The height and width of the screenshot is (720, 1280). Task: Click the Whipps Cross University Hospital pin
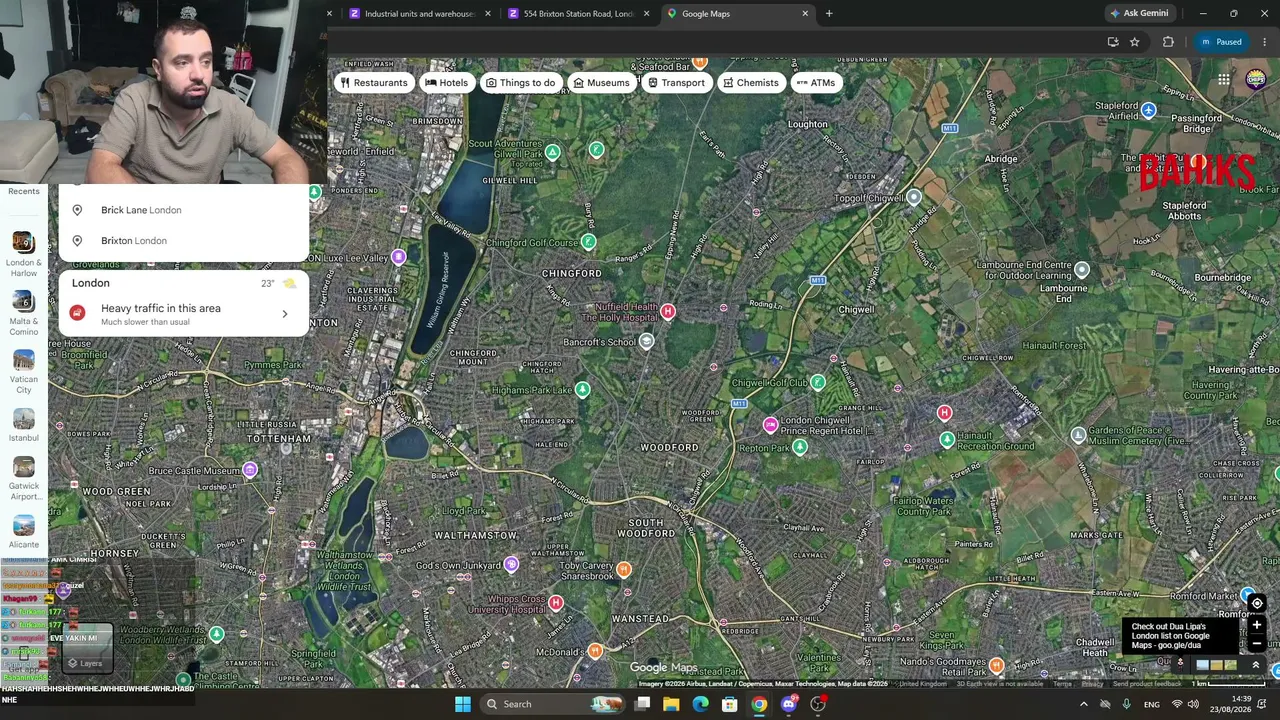click(x=556, y=603)
